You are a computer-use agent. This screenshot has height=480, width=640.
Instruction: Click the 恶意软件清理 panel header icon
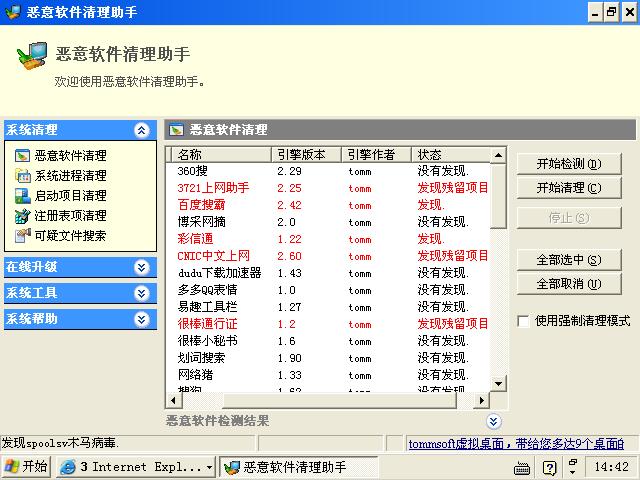pyautogui.click(x=176, y=130)
